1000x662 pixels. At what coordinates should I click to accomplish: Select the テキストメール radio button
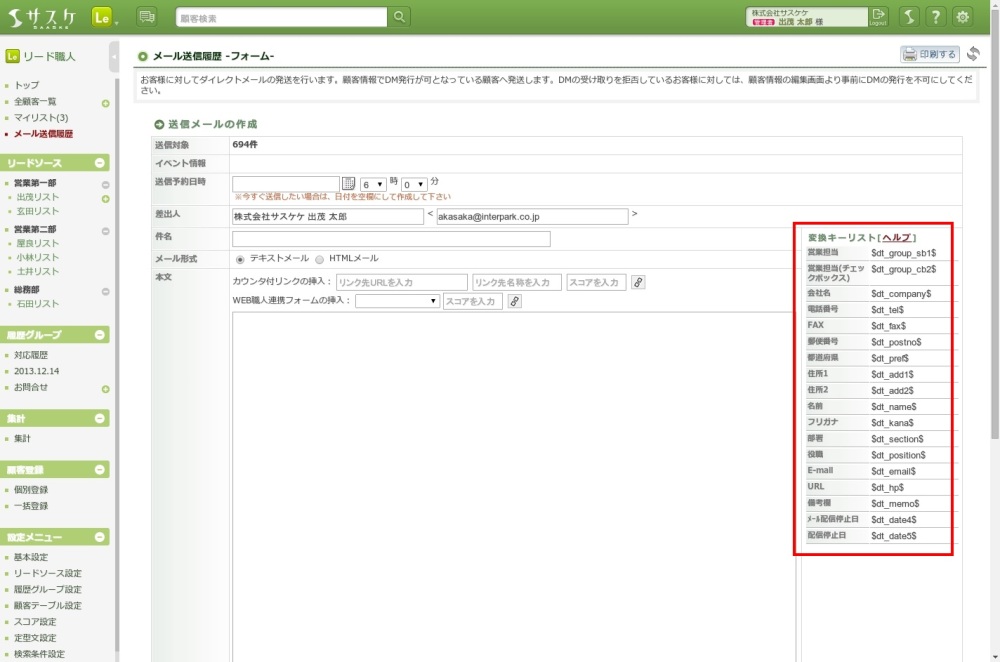coord(240,259)
